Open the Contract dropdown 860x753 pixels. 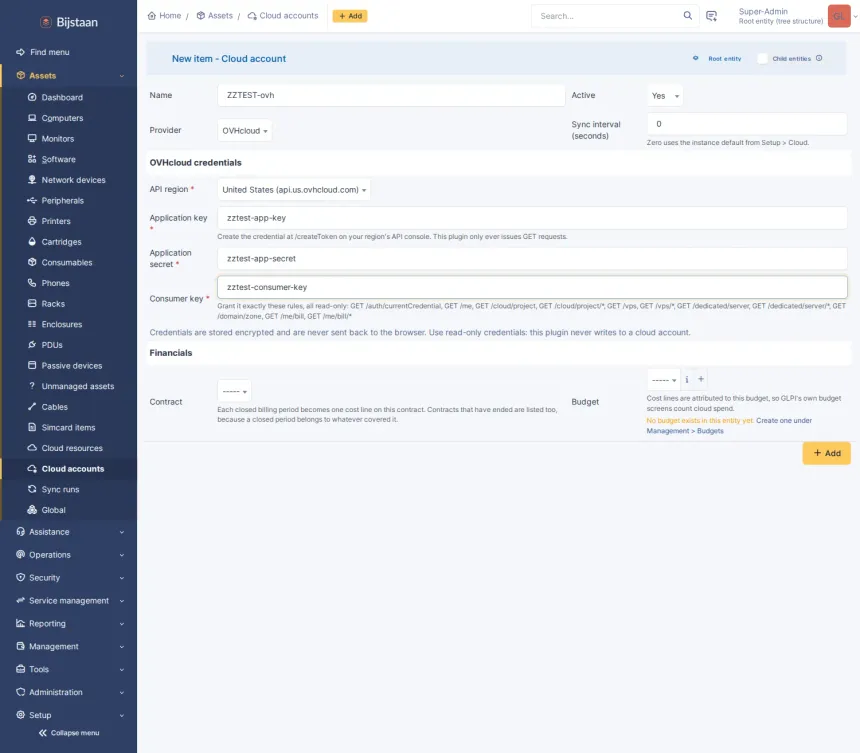(234, 391)
